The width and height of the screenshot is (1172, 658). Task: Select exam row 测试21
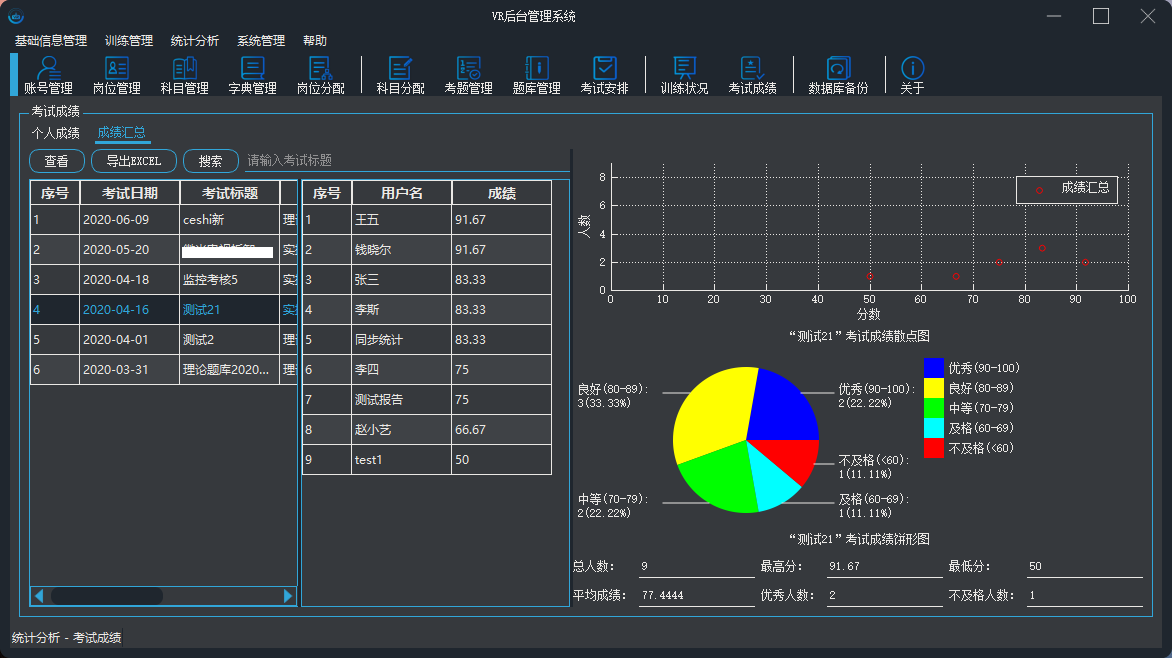164,310
